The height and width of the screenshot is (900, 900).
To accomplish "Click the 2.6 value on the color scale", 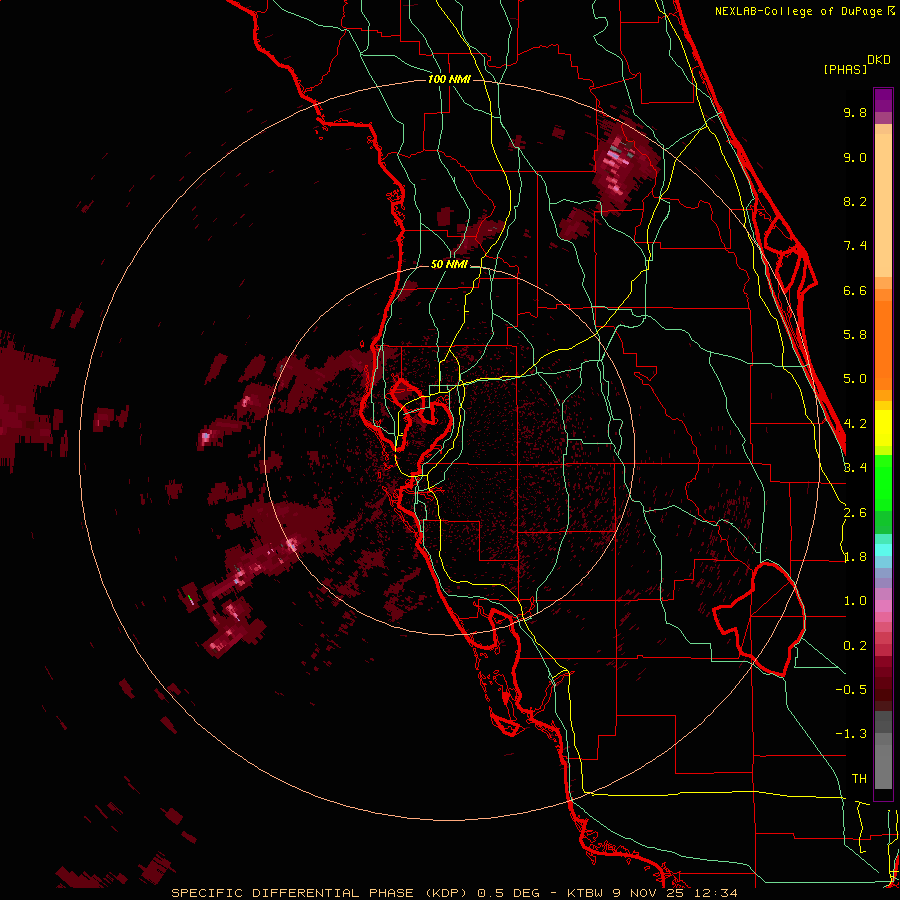I will pos(855,513).
